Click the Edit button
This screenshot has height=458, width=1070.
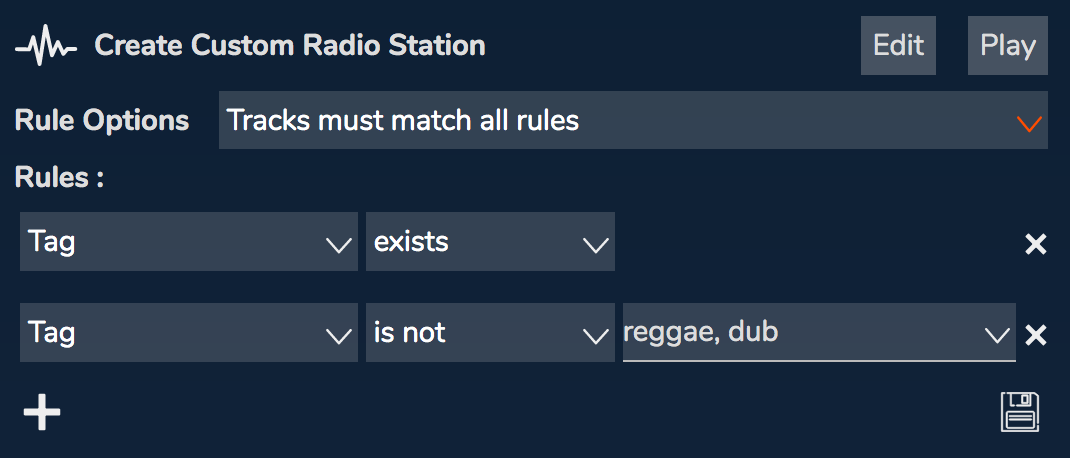point(898,46)
